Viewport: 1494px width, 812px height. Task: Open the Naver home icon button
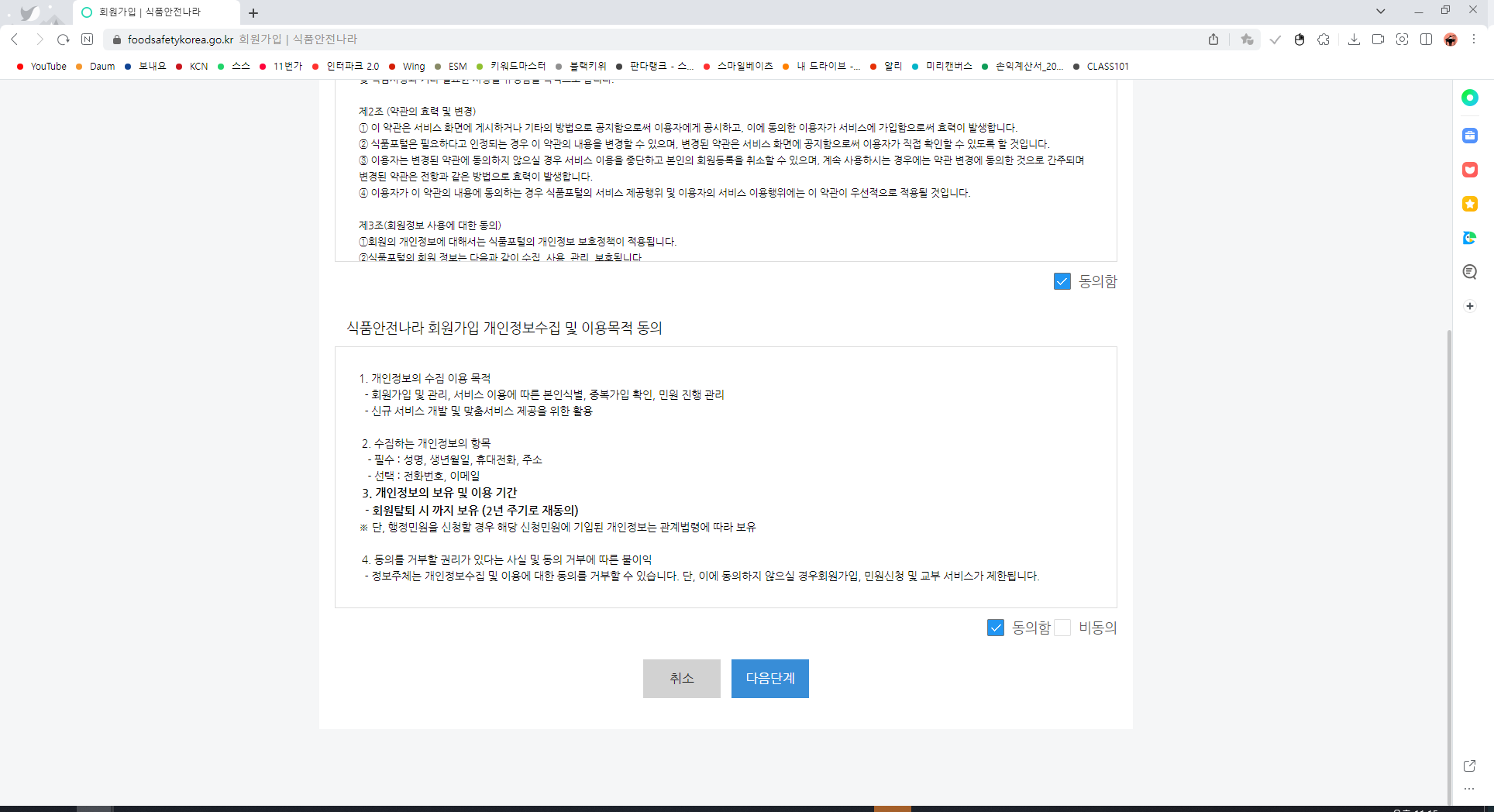point(88,40)
